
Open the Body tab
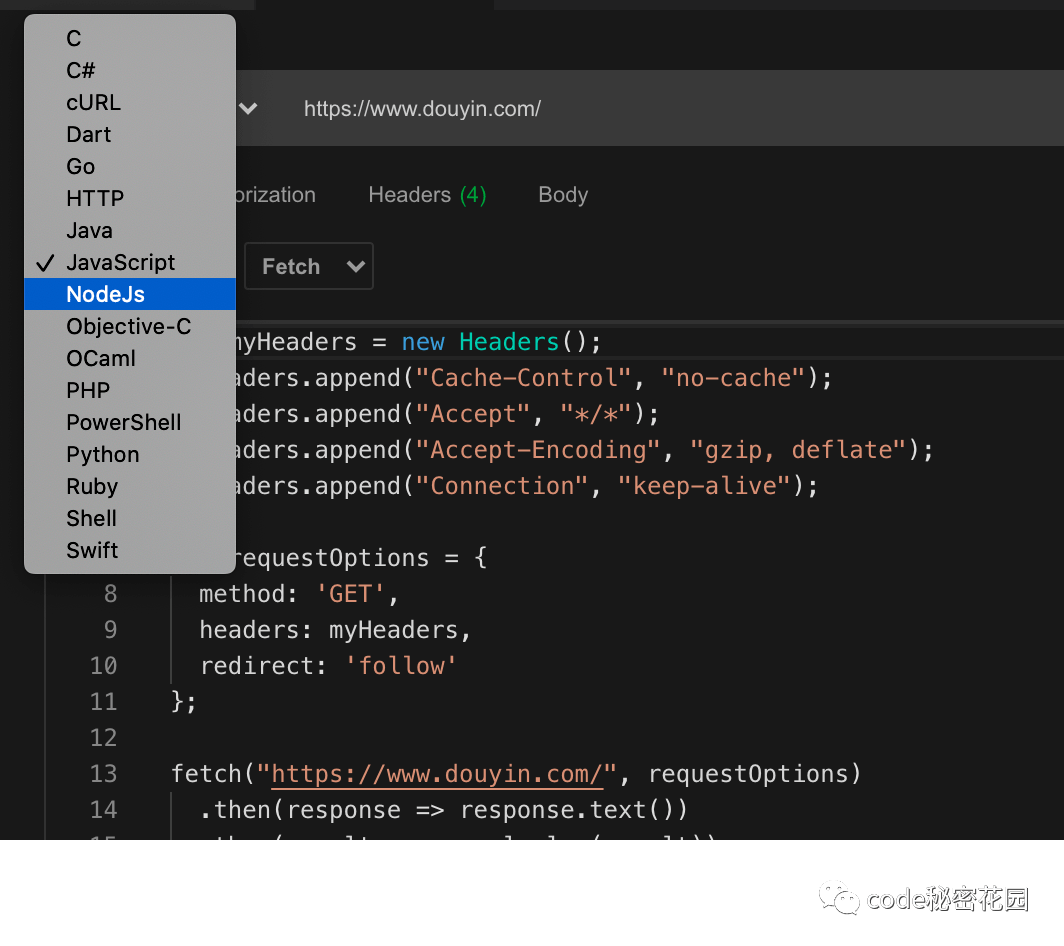tap(562, 194)
